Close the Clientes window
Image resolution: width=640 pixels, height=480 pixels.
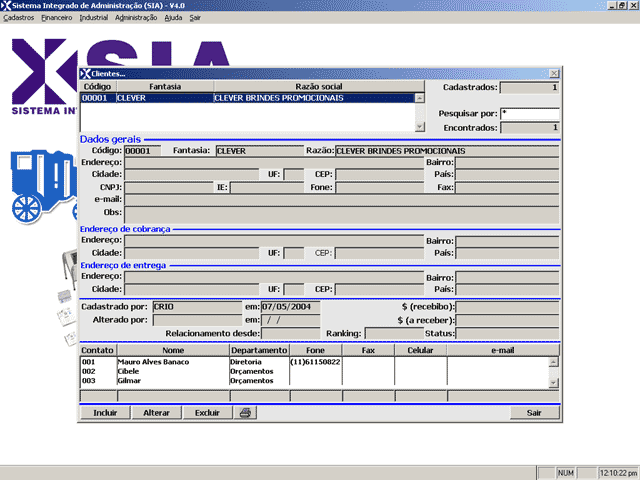pyautogui.click(x=554, y=74)
